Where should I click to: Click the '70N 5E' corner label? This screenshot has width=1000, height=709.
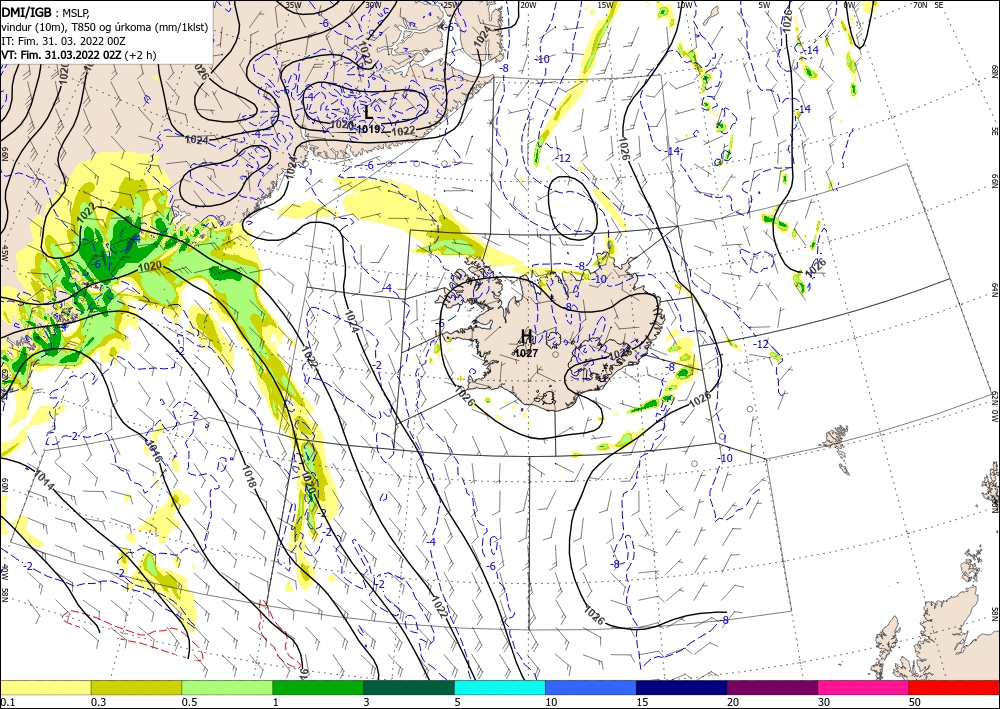928,5
